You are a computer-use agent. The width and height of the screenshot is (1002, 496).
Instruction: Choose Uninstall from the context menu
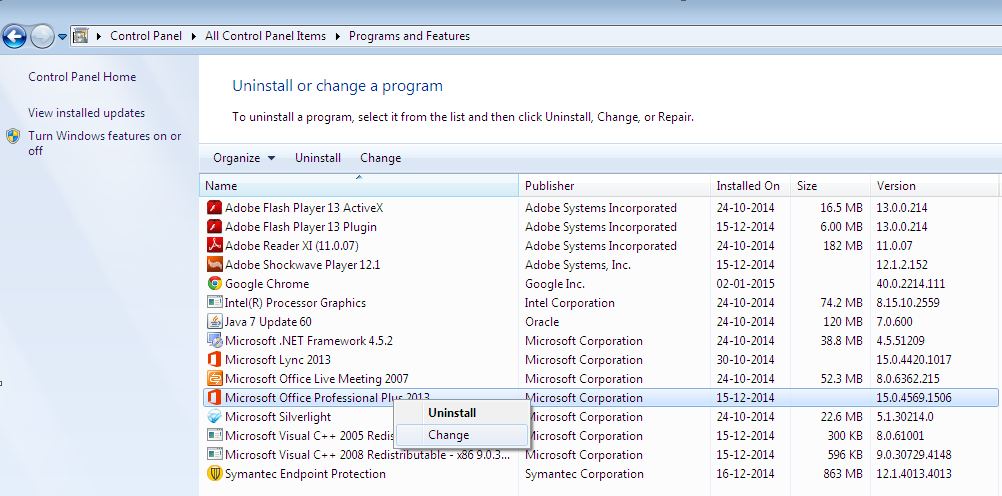pos(452,413)
